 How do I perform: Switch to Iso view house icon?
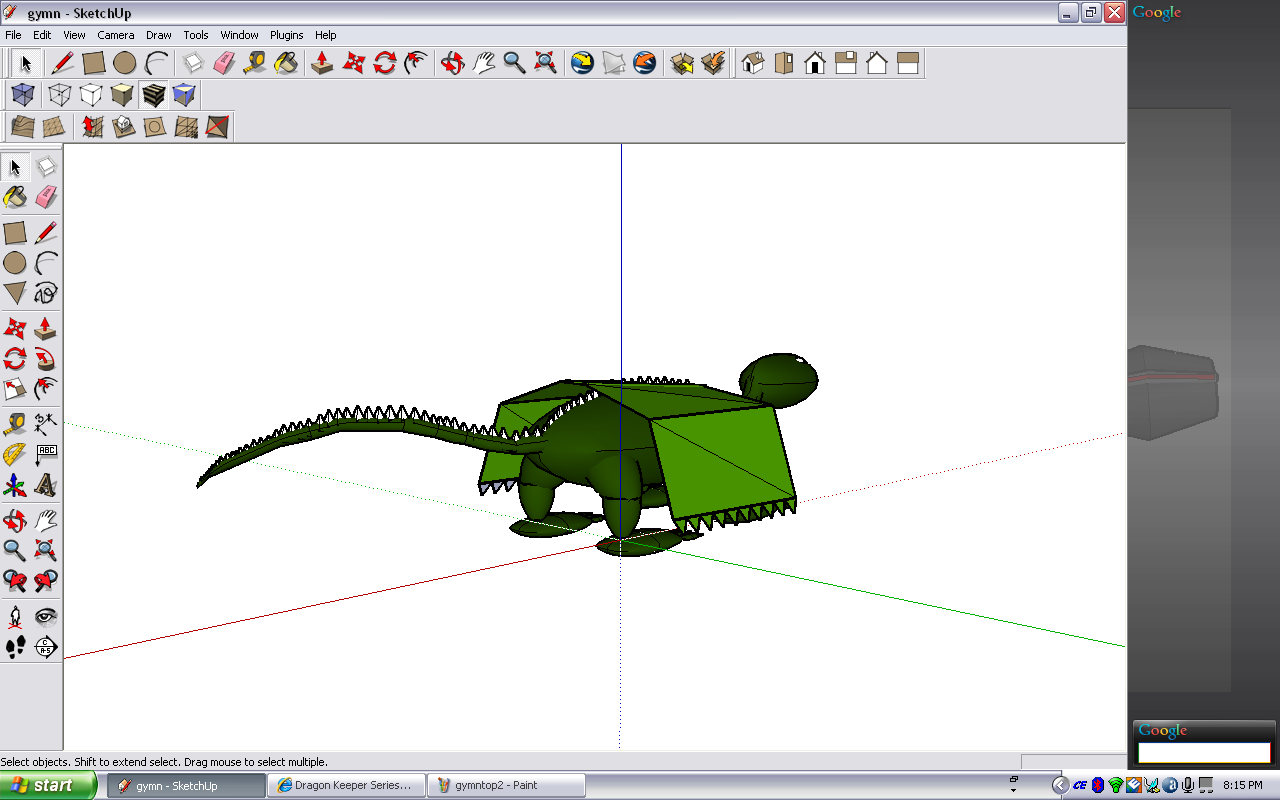(x=753, y=63)
